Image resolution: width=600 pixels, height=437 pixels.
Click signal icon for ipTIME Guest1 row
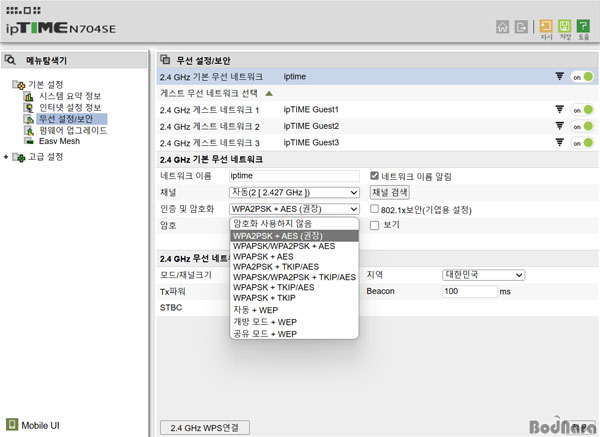click(559, 109)
